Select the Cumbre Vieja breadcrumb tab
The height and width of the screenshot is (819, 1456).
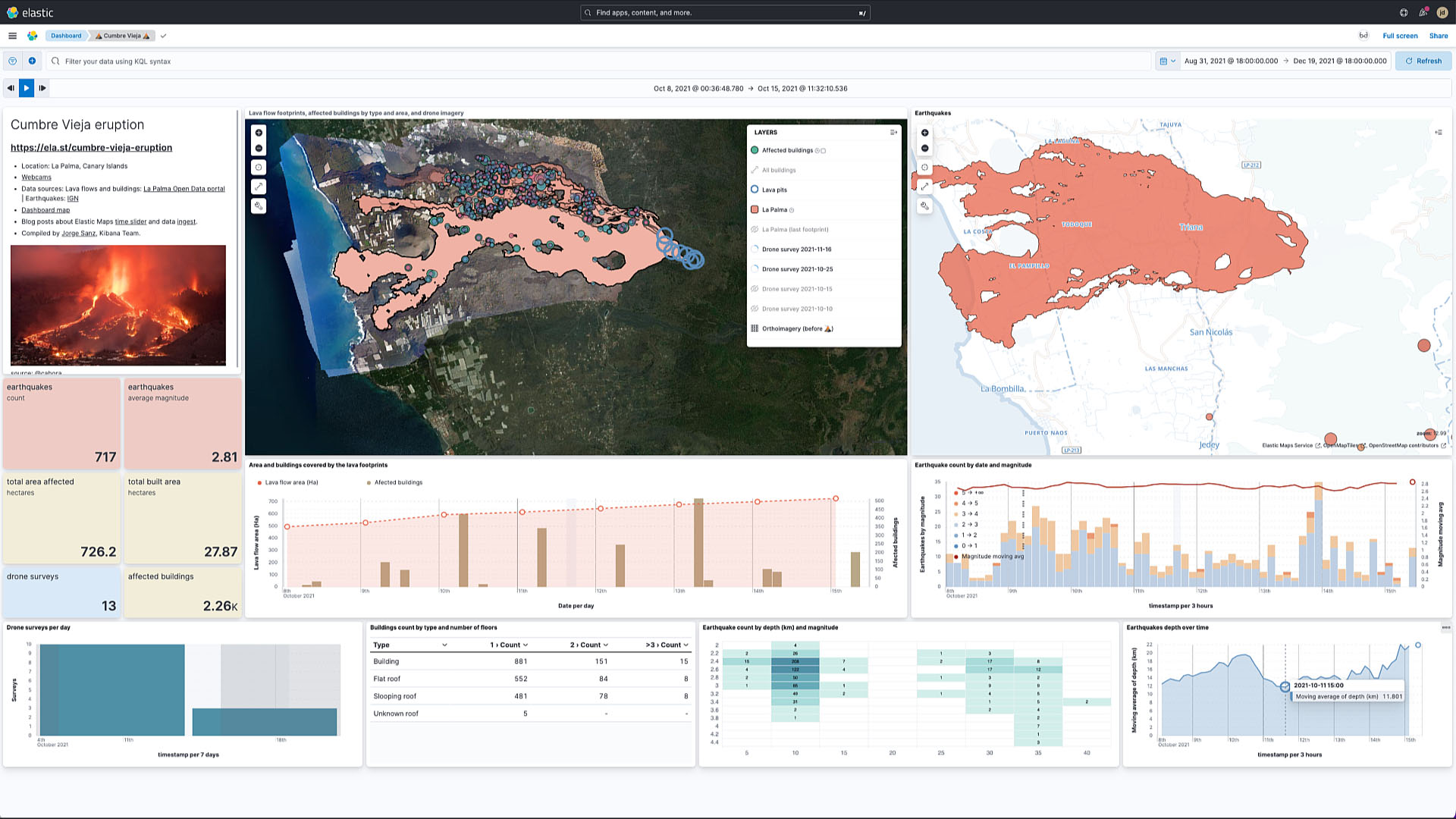(121, 36)
